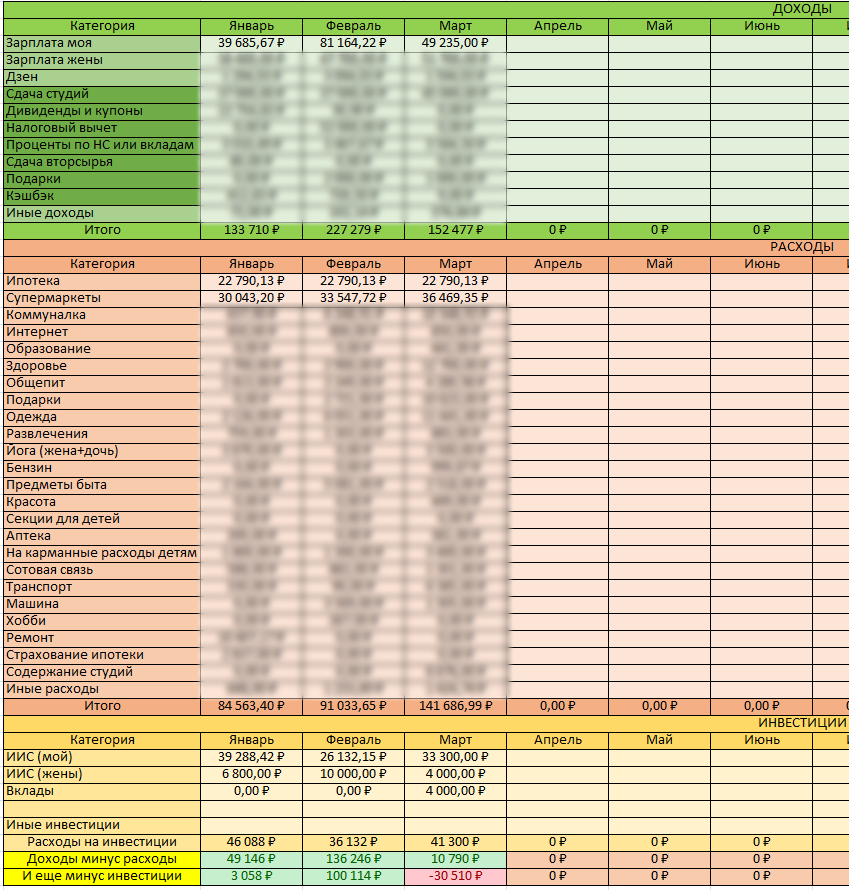Select supermarket value 36 469,35 ₽
Image resolution: width=849 pixels, height=890 pixels.
(x=455, y=298)
